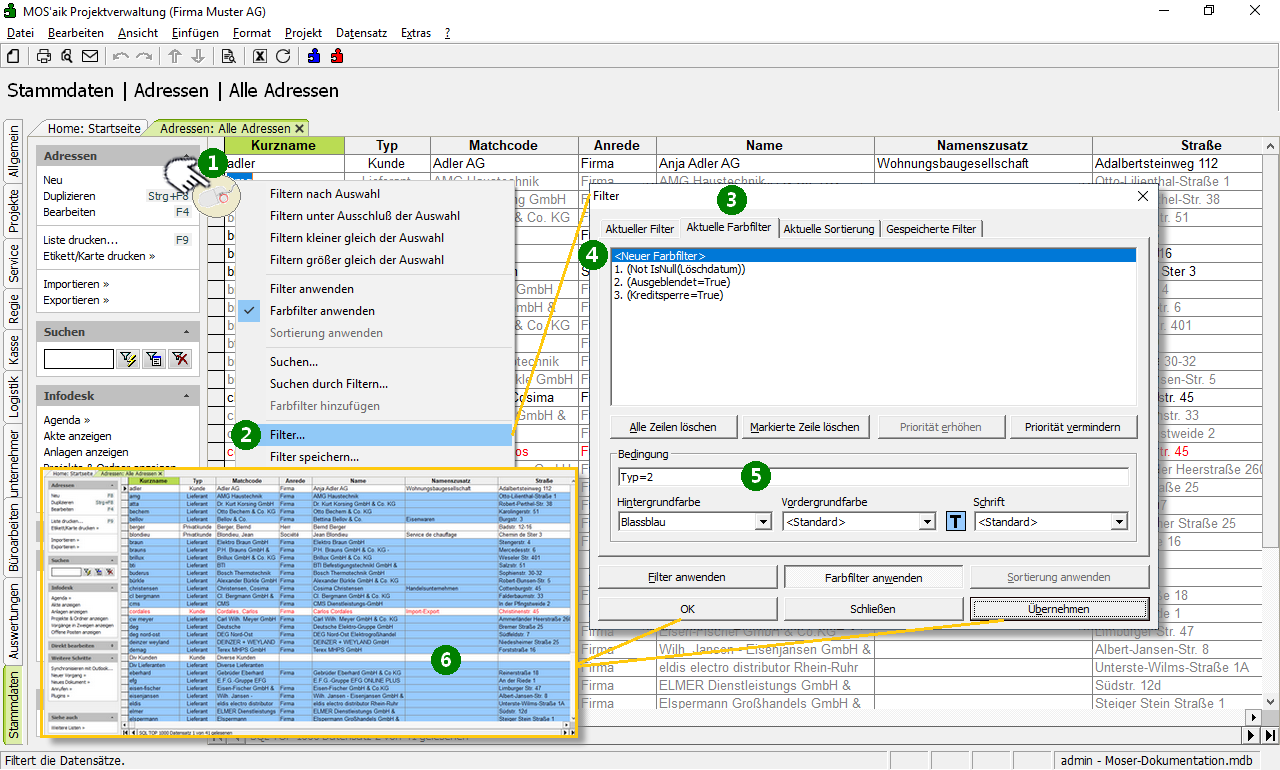Click the envelope email icon in toolbar
Screen dimensions: 1280x770
pyautogui.click(x=90, y=56)
